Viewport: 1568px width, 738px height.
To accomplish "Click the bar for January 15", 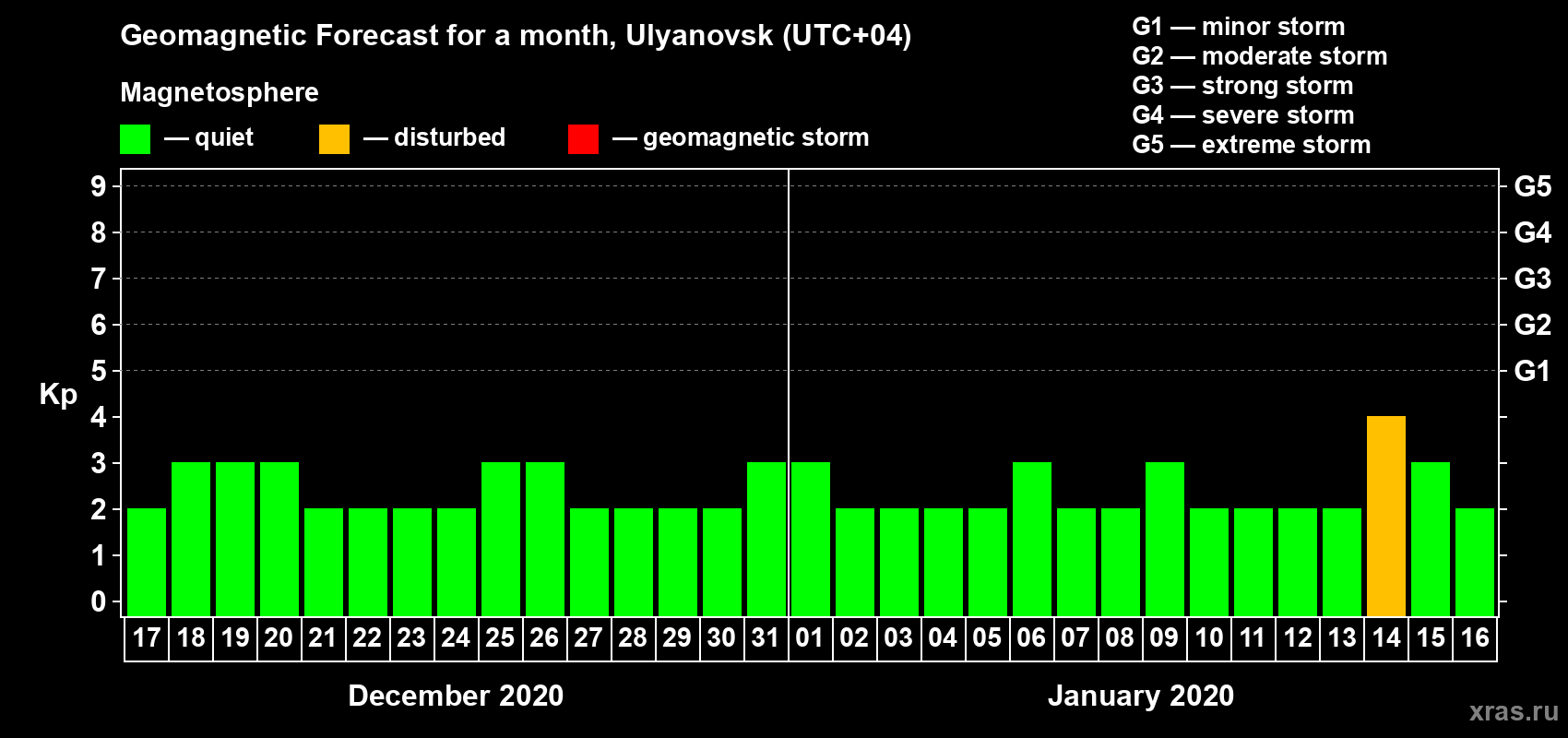I will (1431, 540).
